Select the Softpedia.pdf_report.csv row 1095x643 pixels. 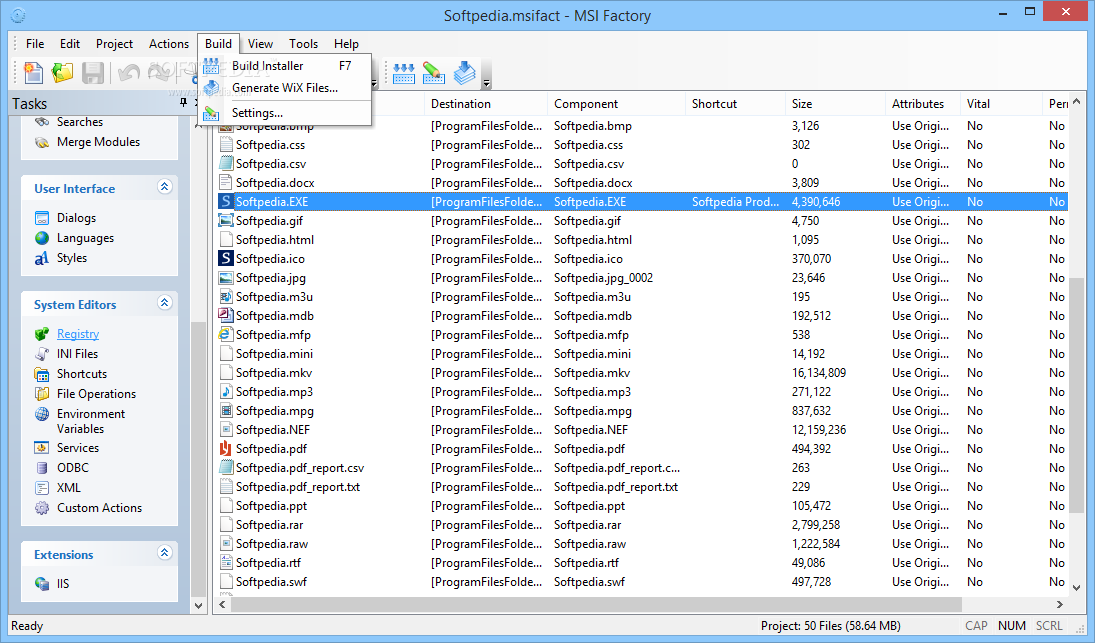(641, 468)
